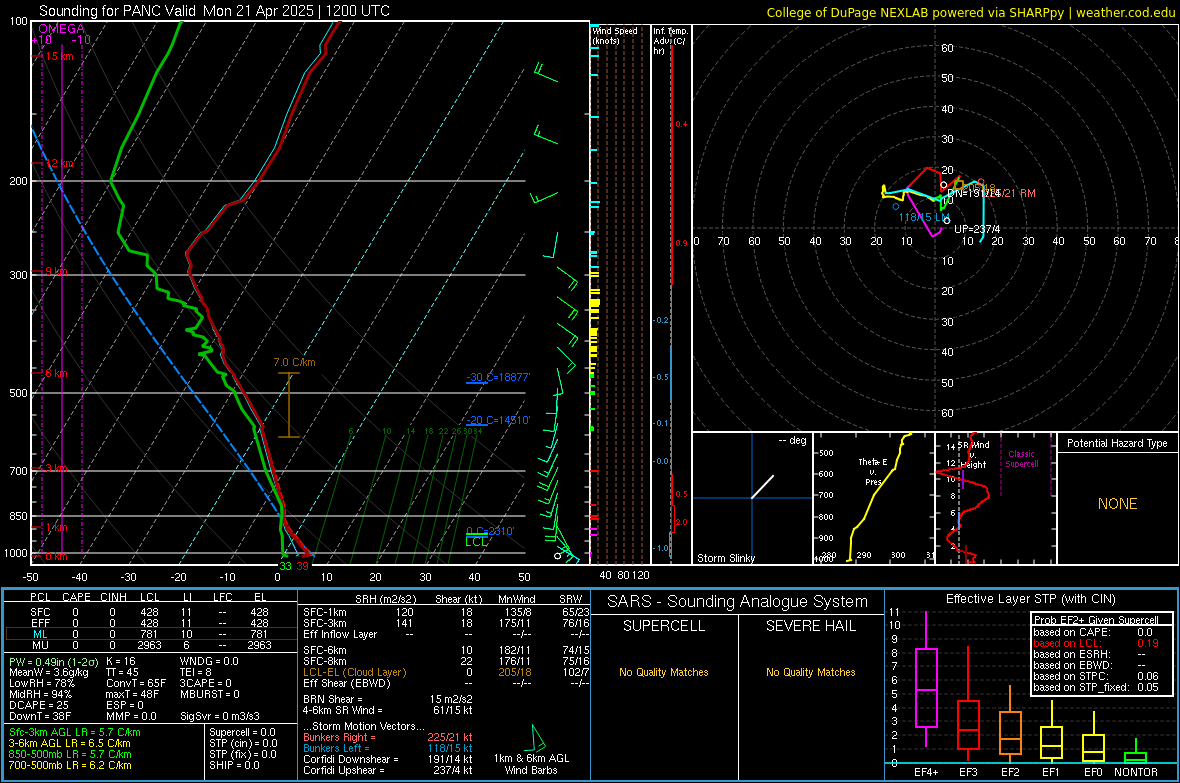Click the Storm Slinky panel label

pyautogui.click(x=725, y=558)
